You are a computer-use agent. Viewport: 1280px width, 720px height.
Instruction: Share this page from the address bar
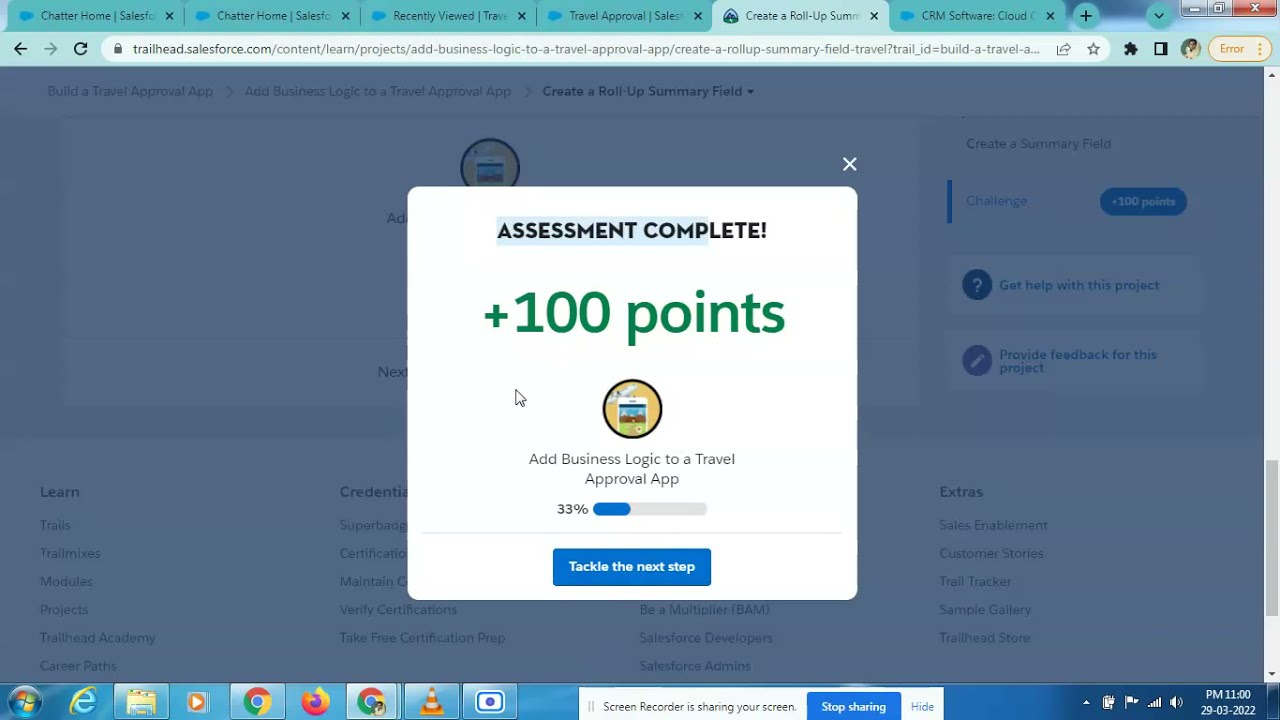coord(1063,49)
